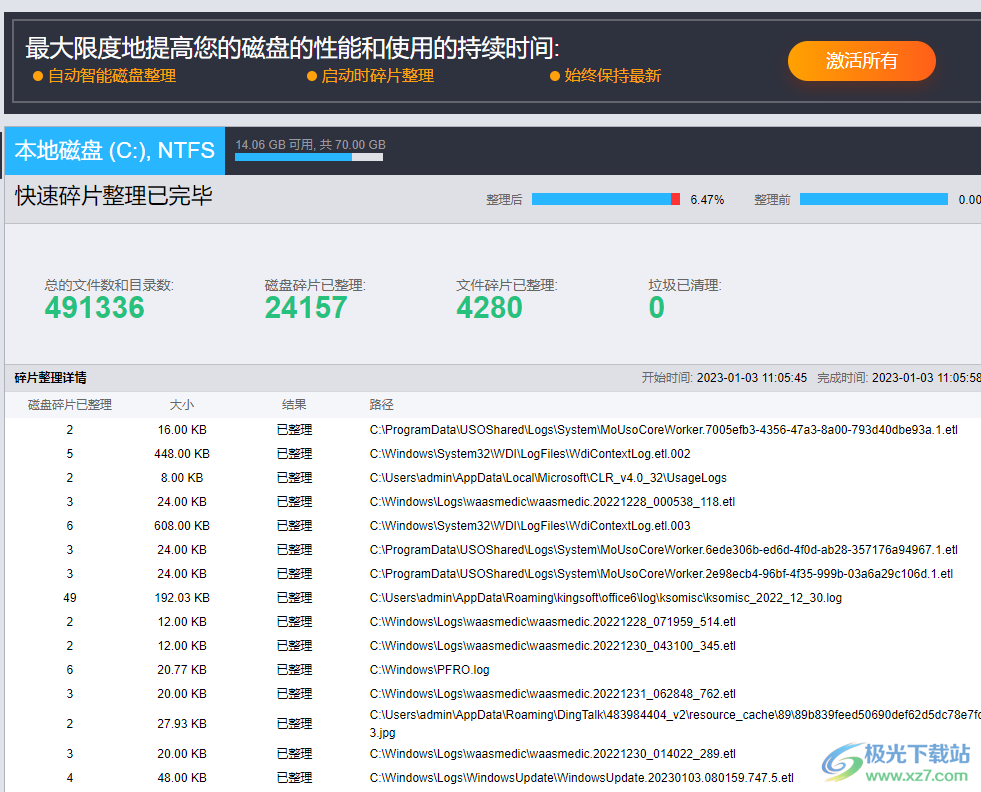Click the 48.00 KB size cell
The image size is (981, 792).
click(x=182, y=778)
